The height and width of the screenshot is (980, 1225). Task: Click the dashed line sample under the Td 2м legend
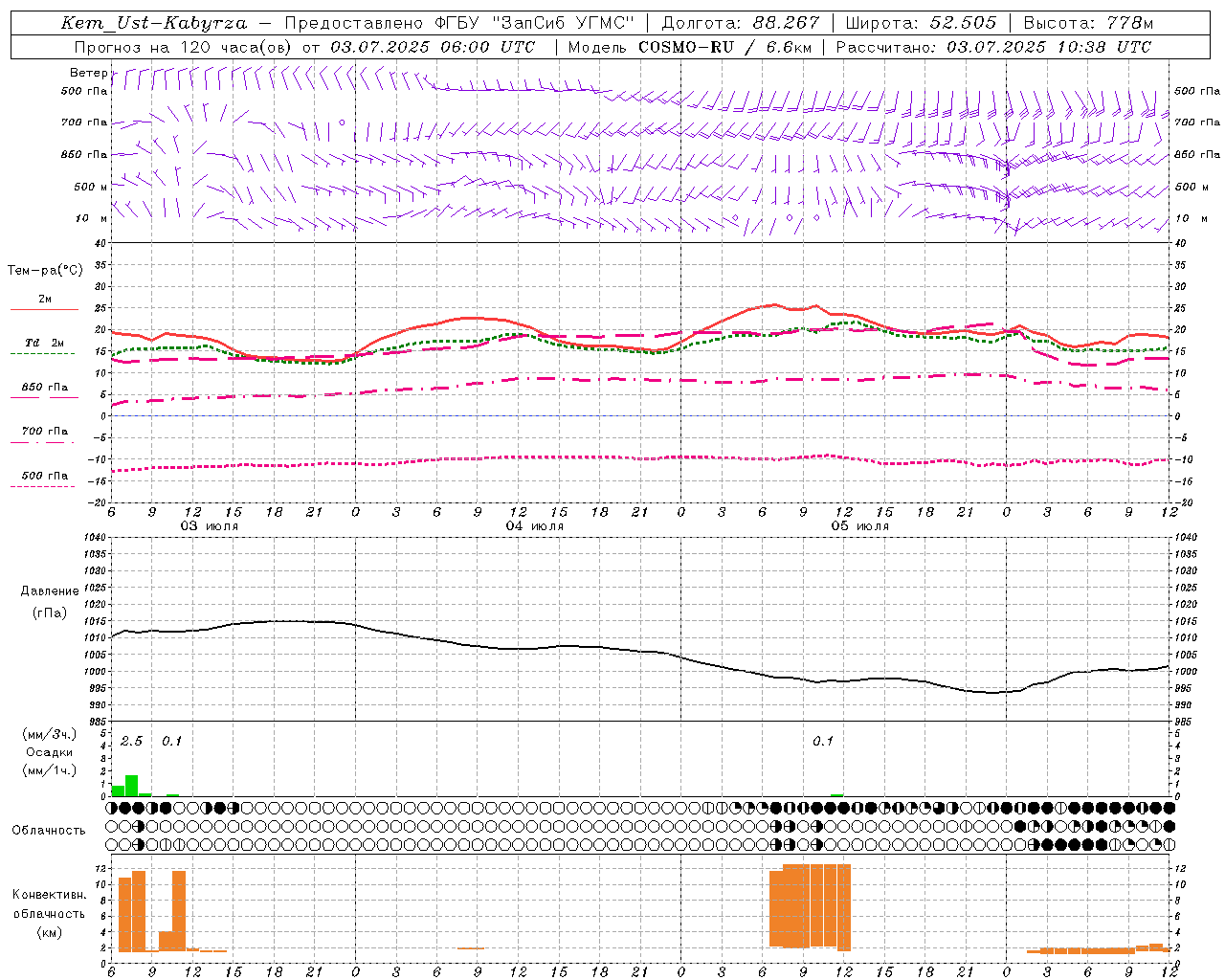pos(43,353)
